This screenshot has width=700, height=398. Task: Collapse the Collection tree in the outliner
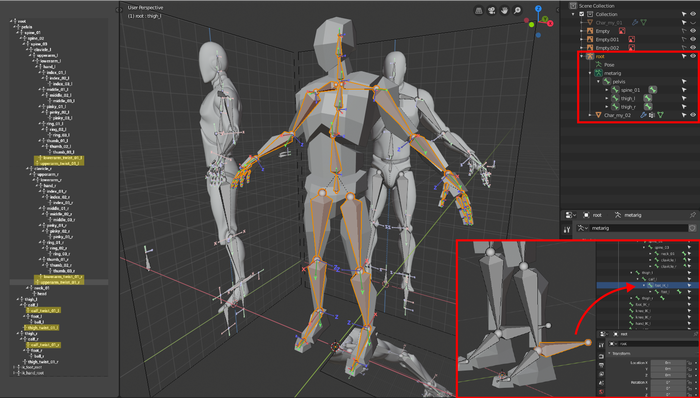574,14
